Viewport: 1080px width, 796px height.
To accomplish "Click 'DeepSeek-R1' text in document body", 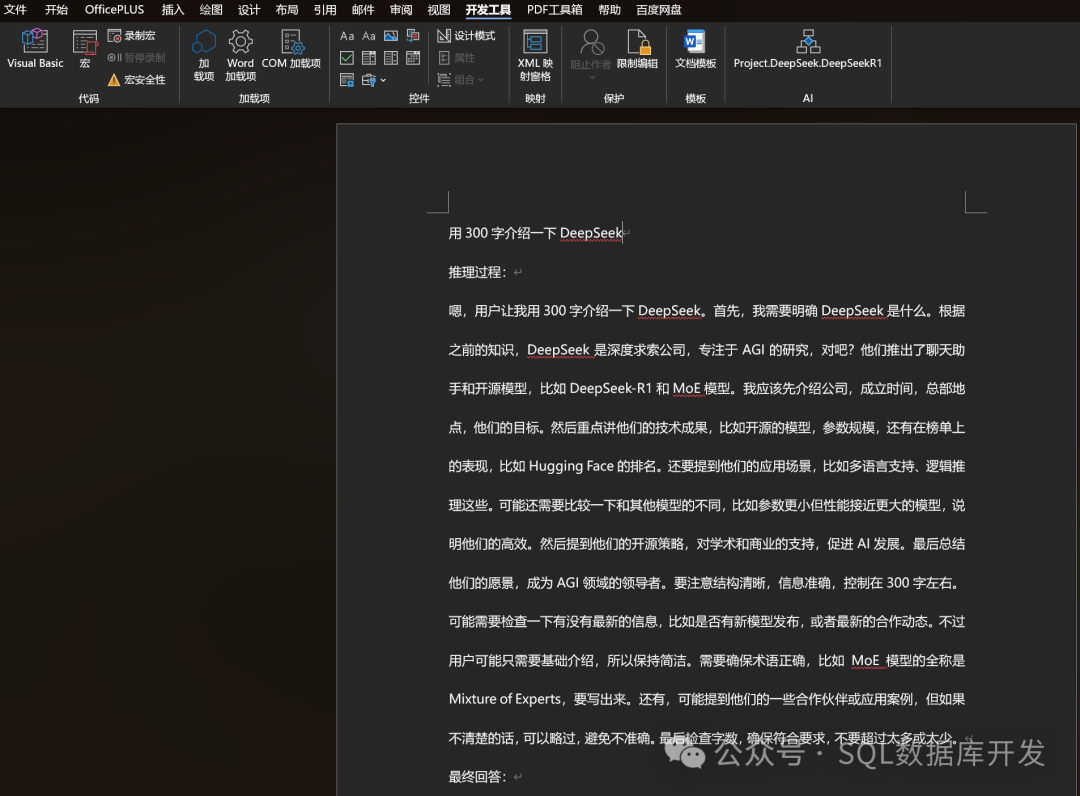I will pyautogui.click(x=610, y=388).
